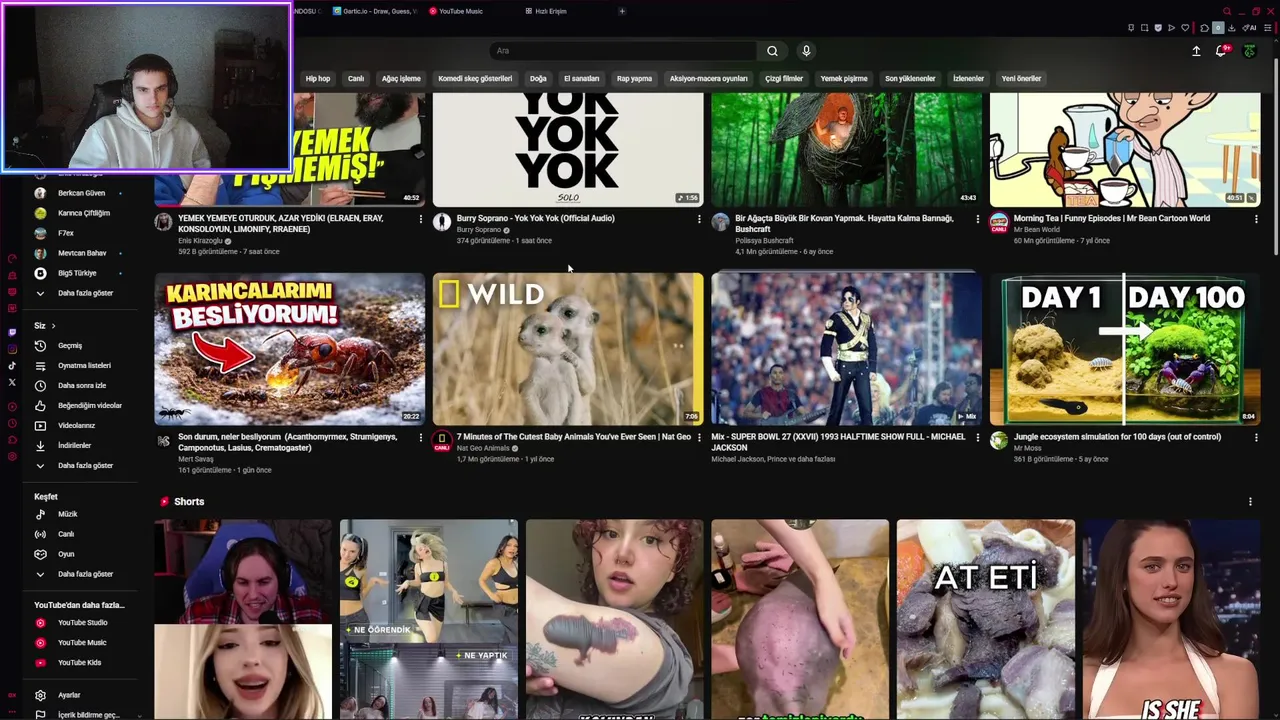The image size is (1280, 720).
Task: Start voice search with the microphone icon
Action: click(x=806, y=51)
